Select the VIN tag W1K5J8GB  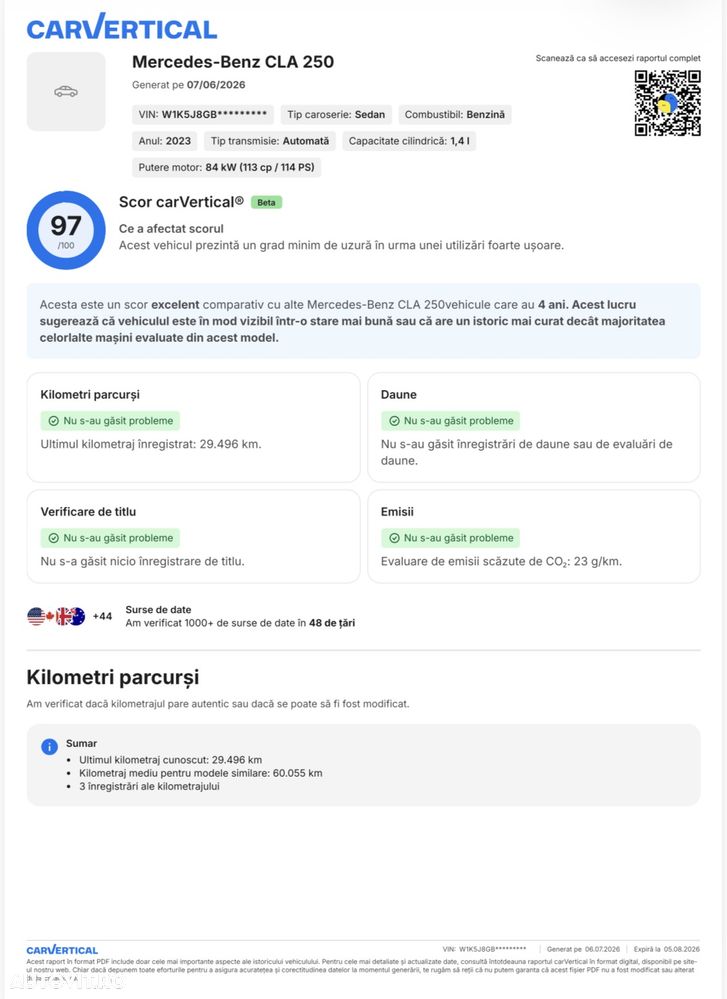pyautogui.click(x=203, y=115)
